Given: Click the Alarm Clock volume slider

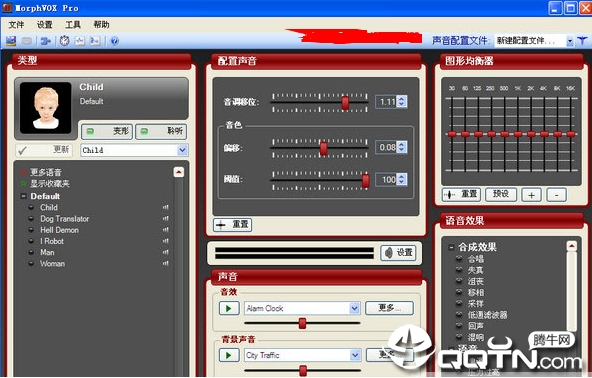Looking at the screenshot, I should [302, 323].
